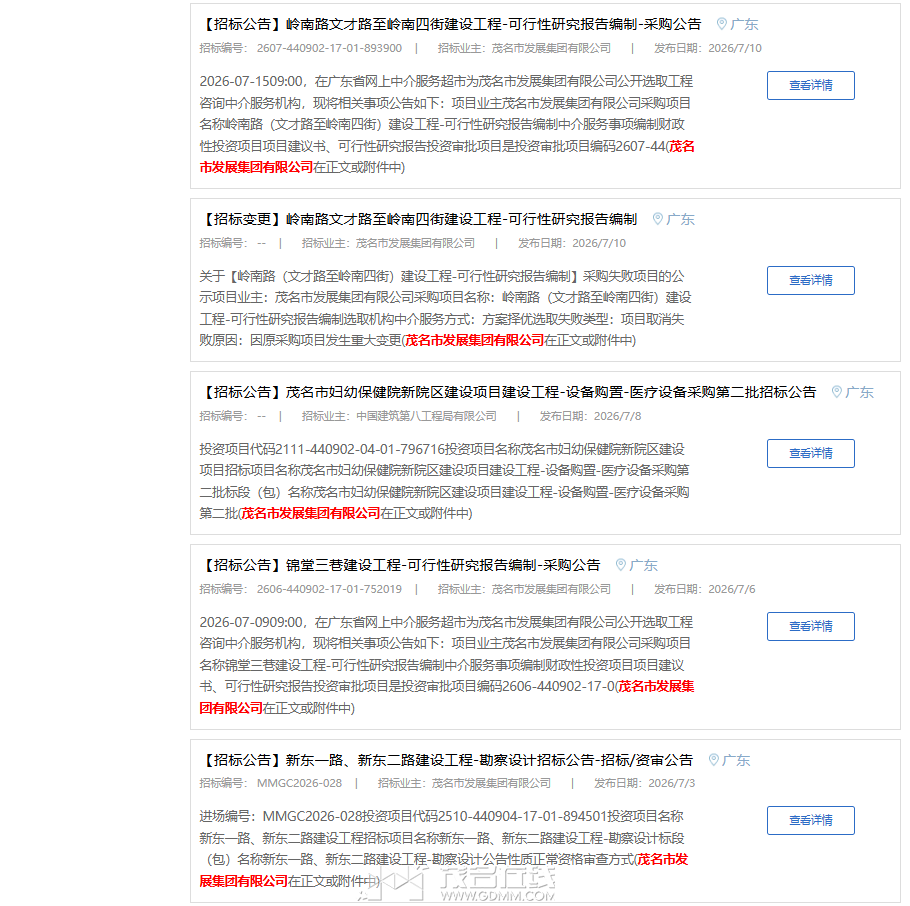
Task: Select 招标编号 MMGC2026-028 text
Action: pos(270,783)
